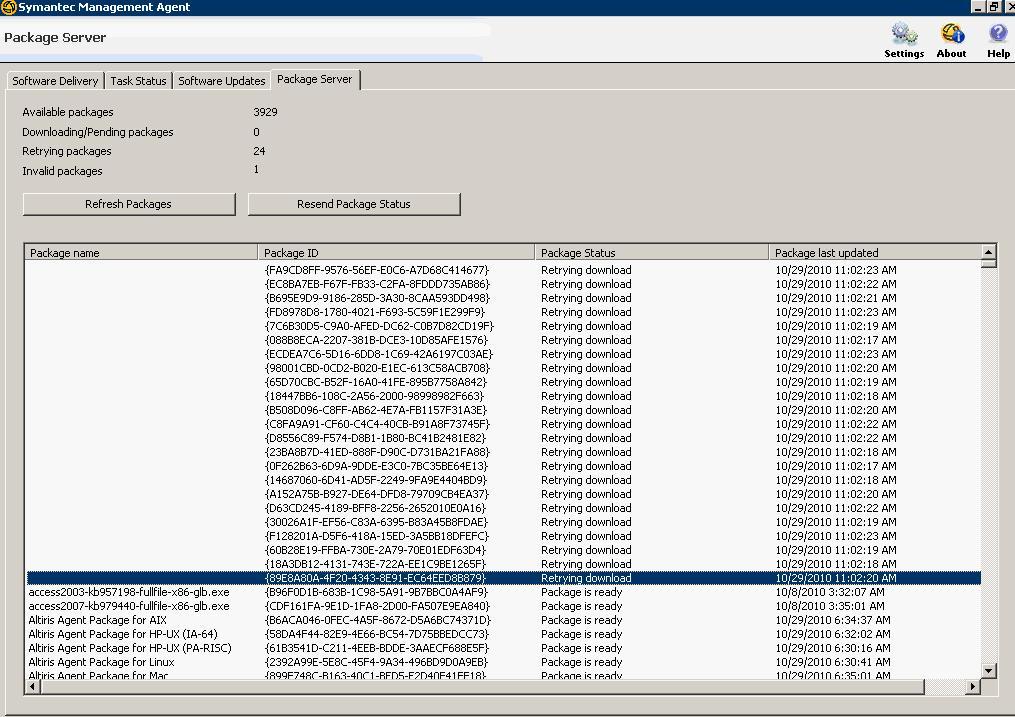This screenshot has width=1015, height=717.
Task: Select Altiris Agent Package for AIX row
Action: [x=503, y=621]
